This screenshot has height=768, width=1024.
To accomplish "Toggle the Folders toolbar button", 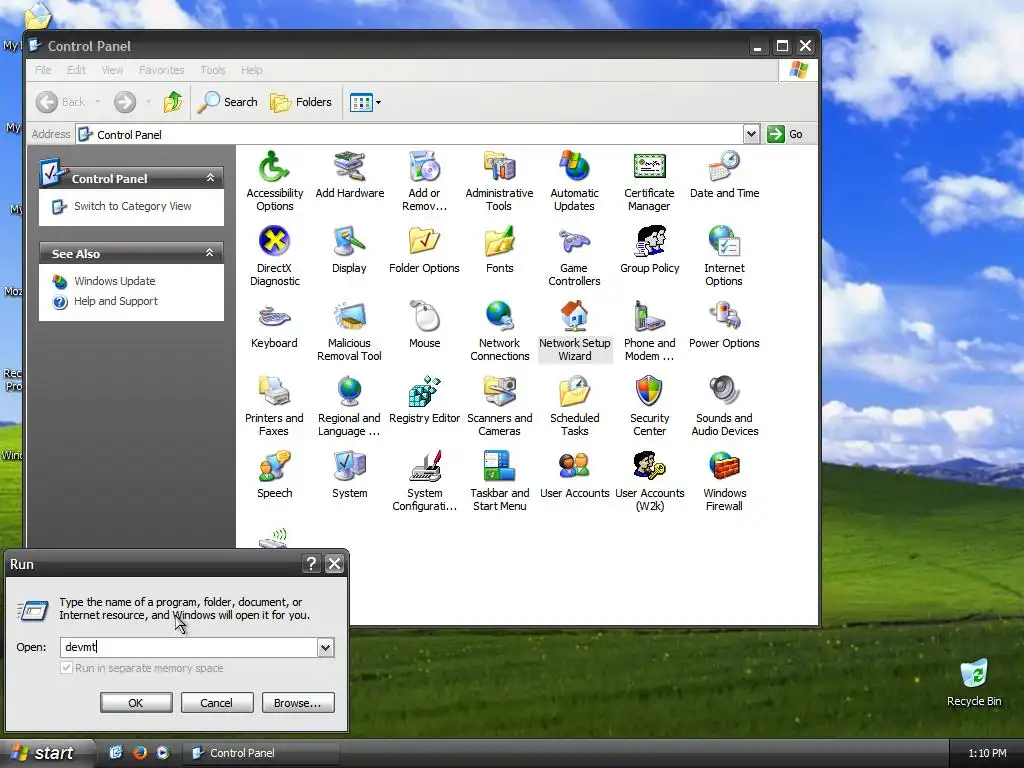I will click(x=301, y=102).
